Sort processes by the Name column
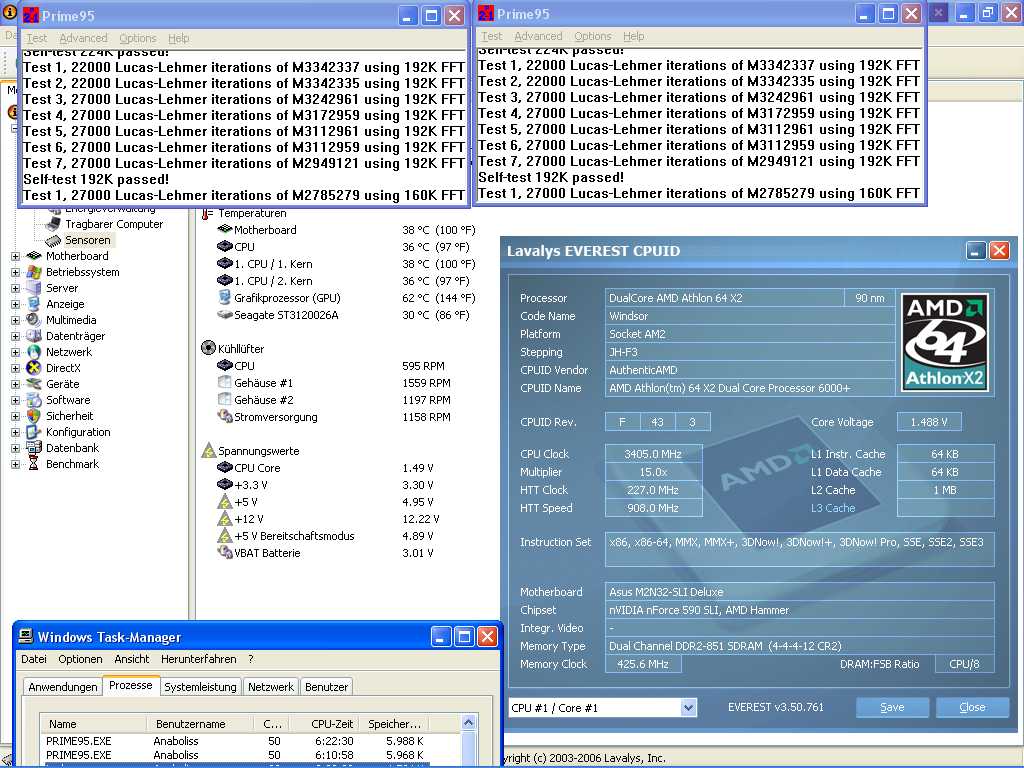This screenshot has width=1024, height=768. 93,724
